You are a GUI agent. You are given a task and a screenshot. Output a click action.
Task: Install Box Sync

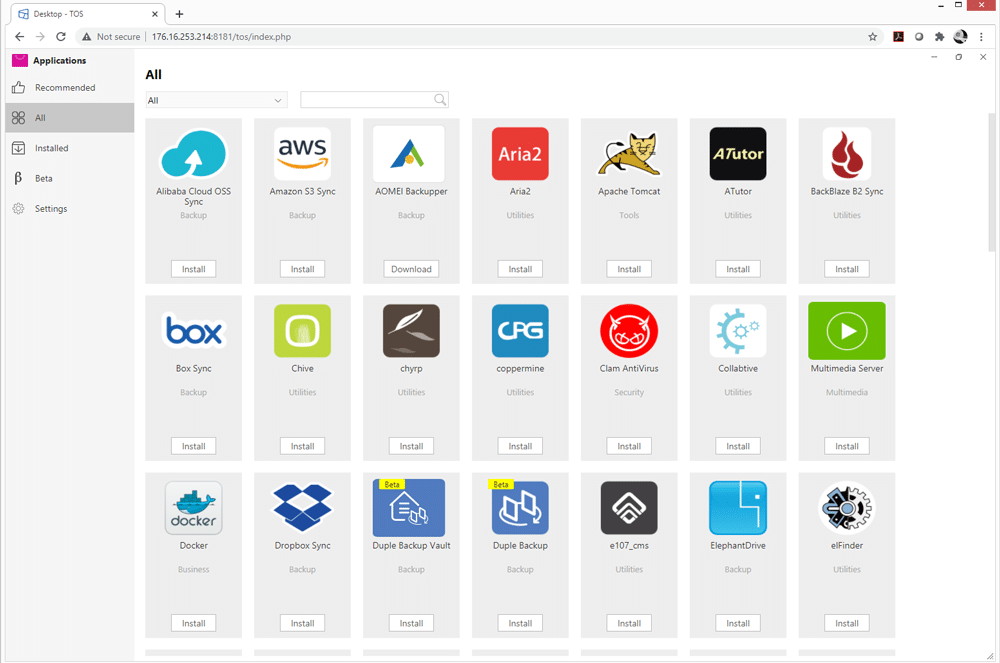pos(193,446)
